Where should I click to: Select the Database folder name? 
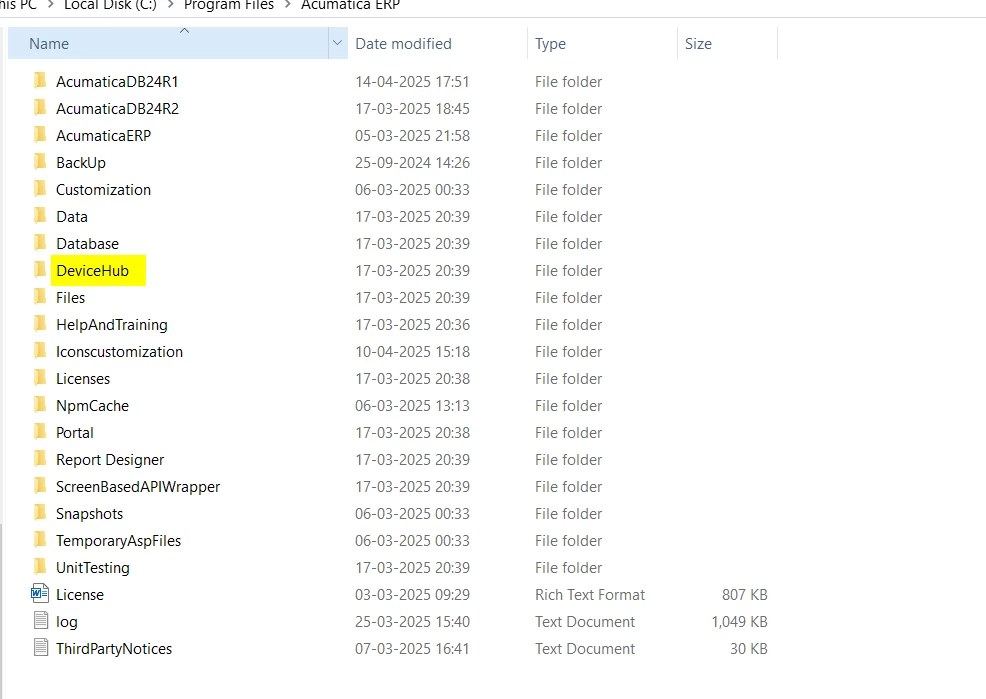tap(87, 244)
